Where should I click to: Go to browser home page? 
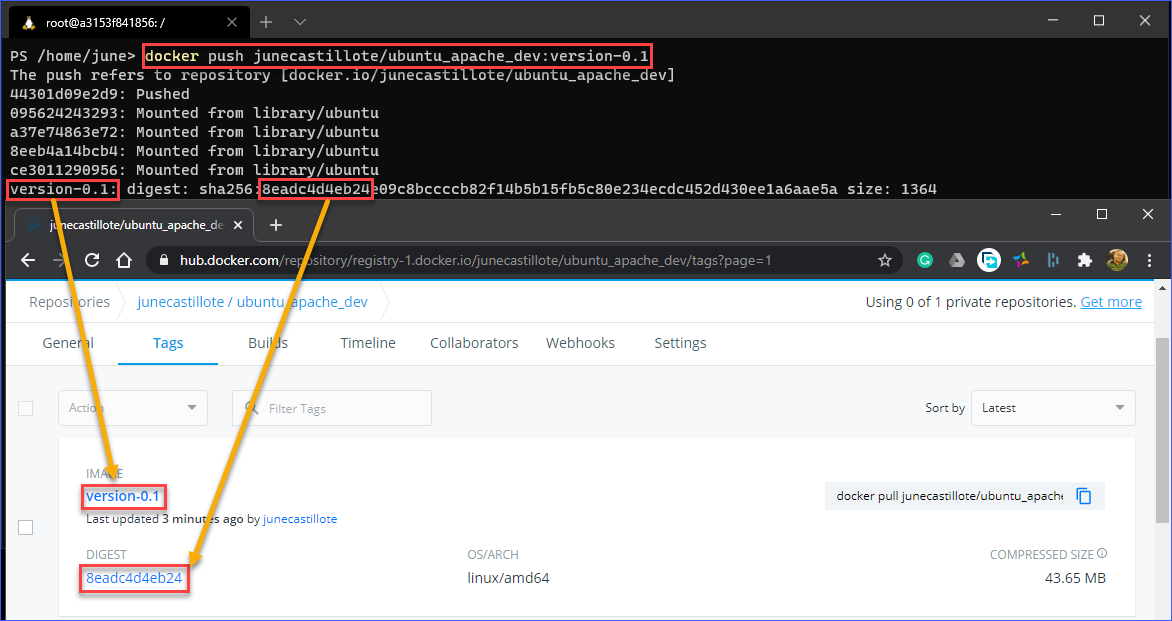(x=124, y=260)
